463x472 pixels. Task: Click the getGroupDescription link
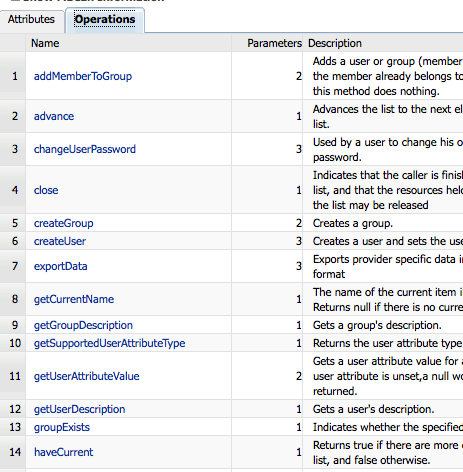(x=83, y=325)
